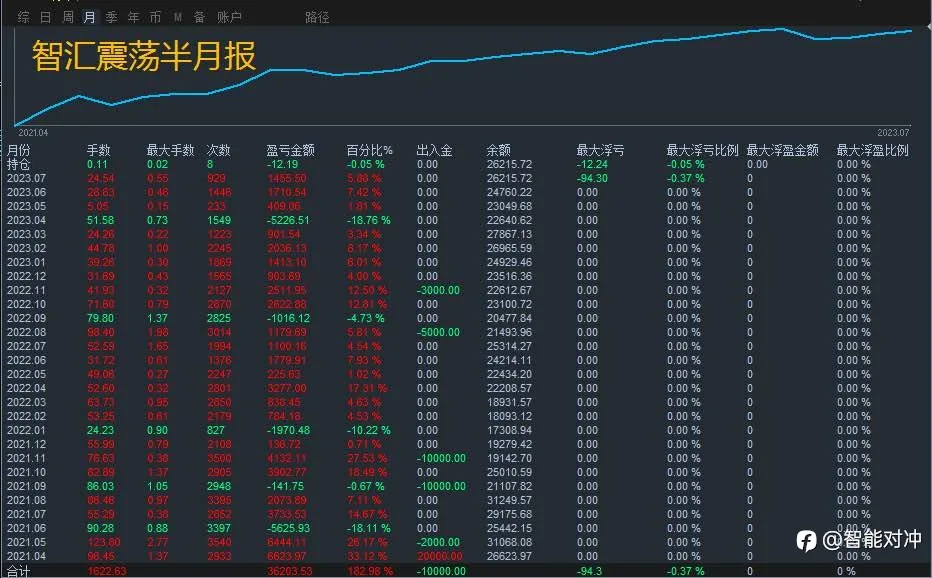The image size is (932, 578).
Task: Sort by the 最大浮盈金额 column header
Action: point(783,150)
